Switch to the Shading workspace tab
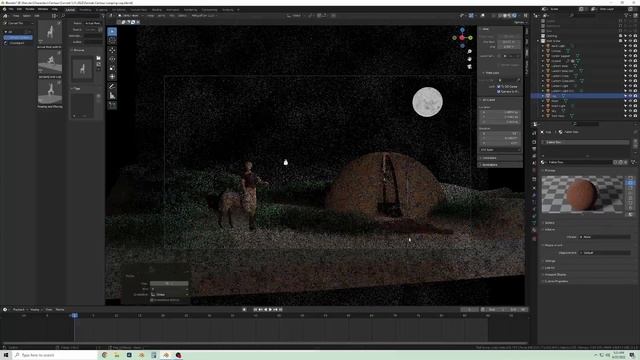640x360 pixels. point(156,9)
